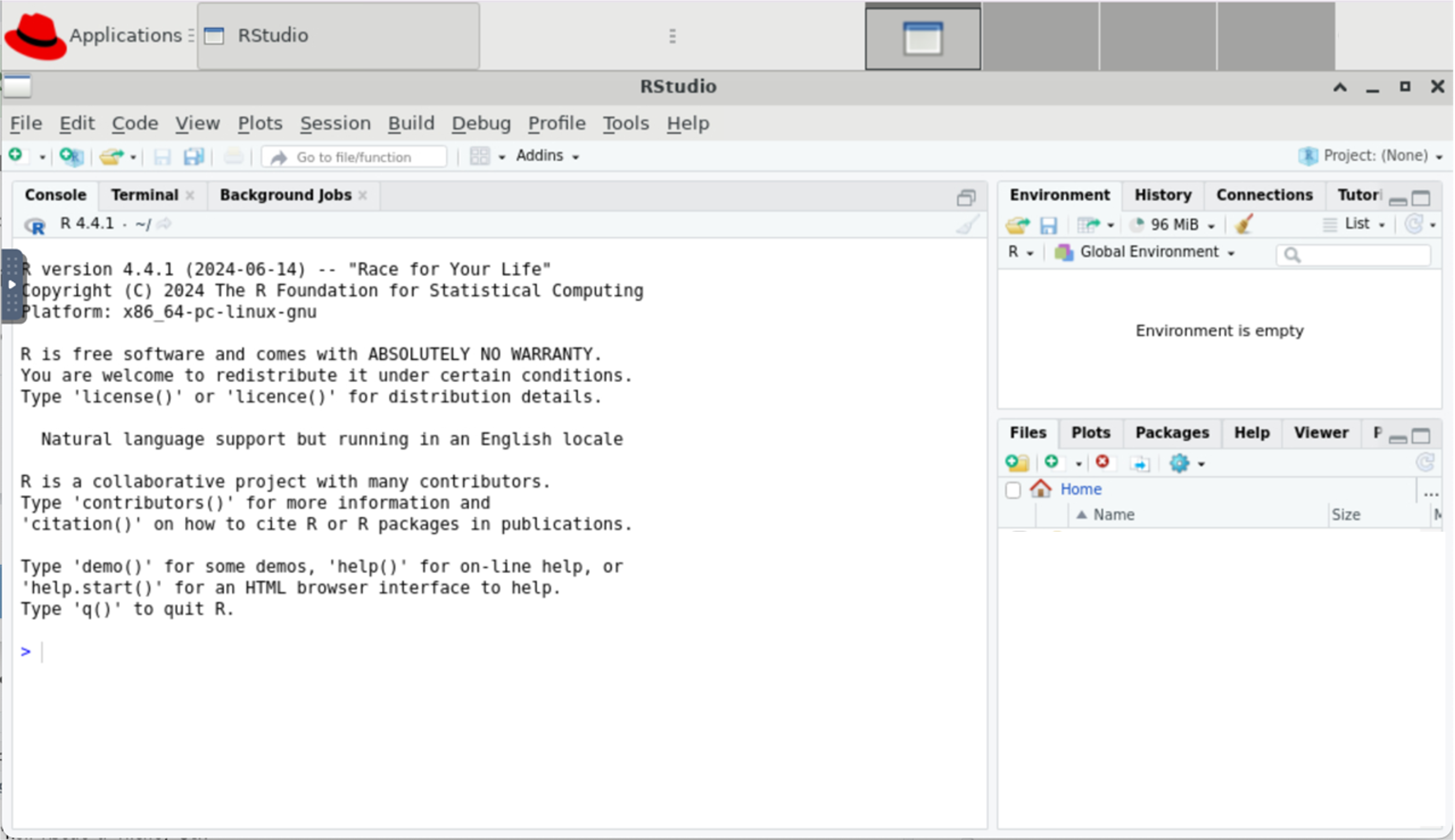Viewport: 1455px width, 840px height.
Task: Click the broom icon to clear Environment objects
Action: [x=1243, y=224]
